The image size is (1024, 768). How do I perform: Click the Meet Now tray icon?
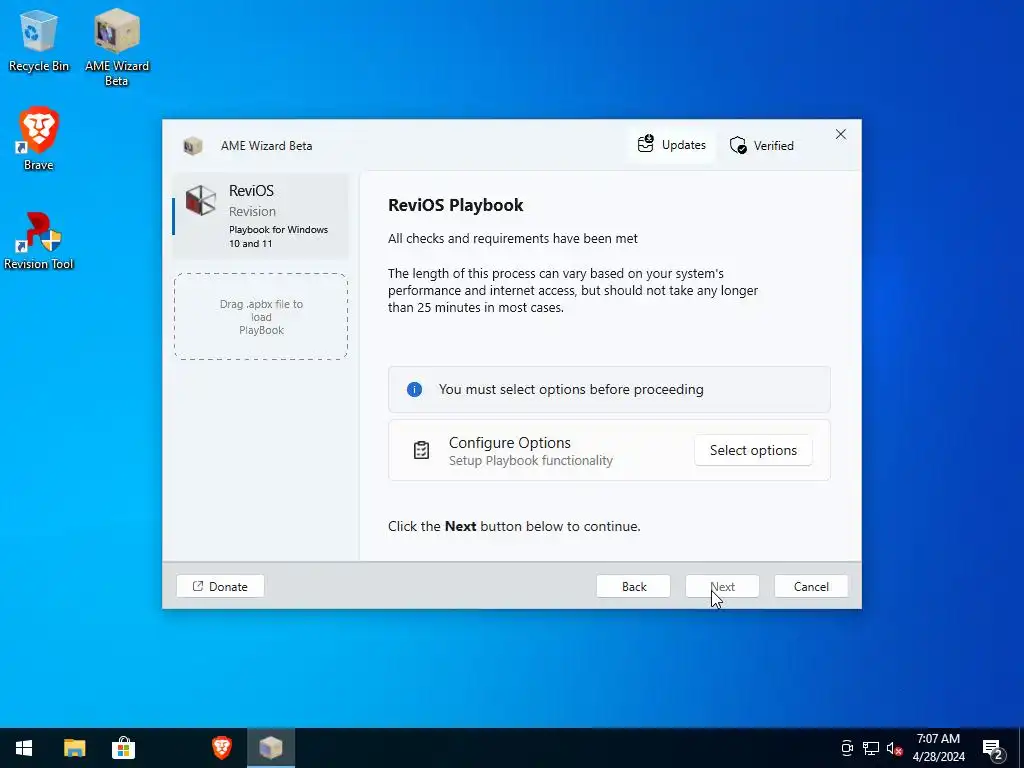847,748
